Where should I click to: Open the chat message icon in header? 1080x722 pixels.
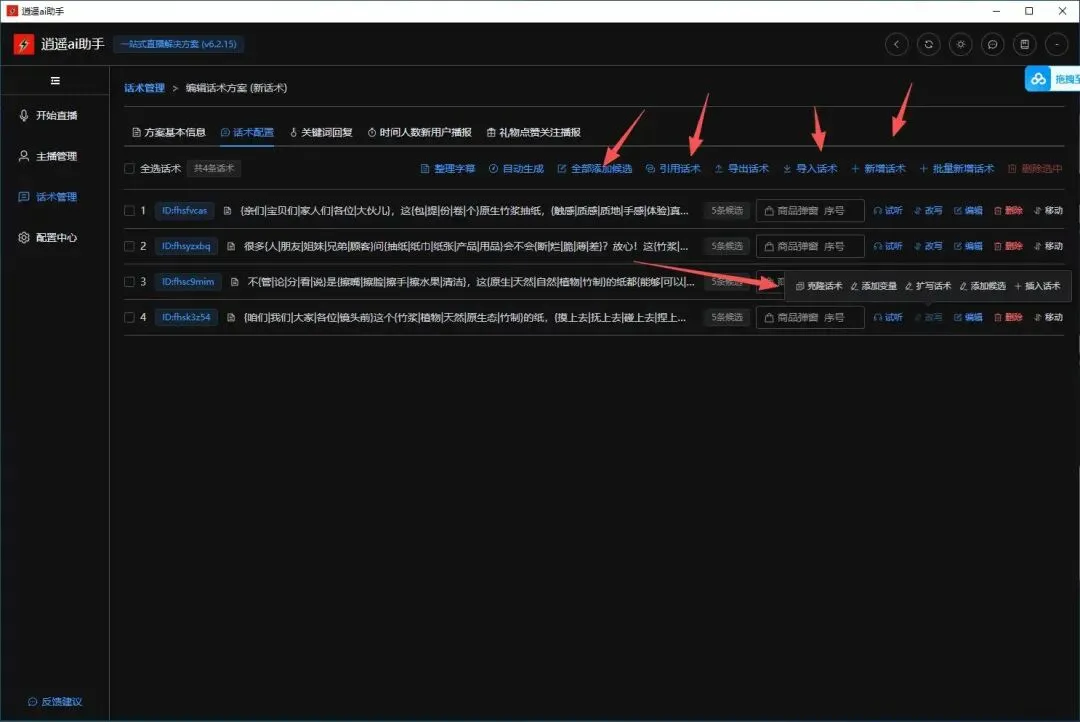(993, 44)
